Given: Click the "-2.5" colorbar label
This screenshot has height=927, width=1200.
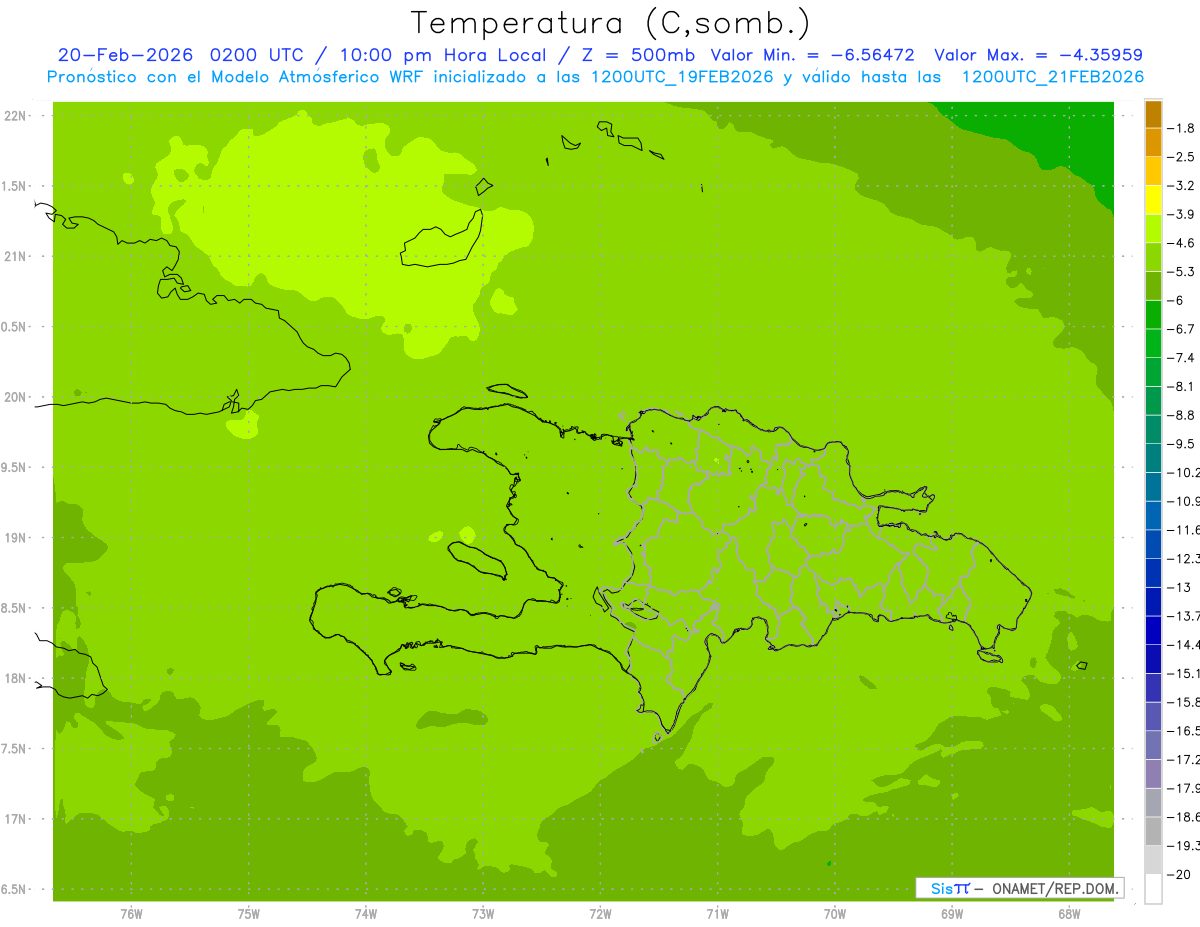Looking at the screenshot, I should [x=1183, y=157].
